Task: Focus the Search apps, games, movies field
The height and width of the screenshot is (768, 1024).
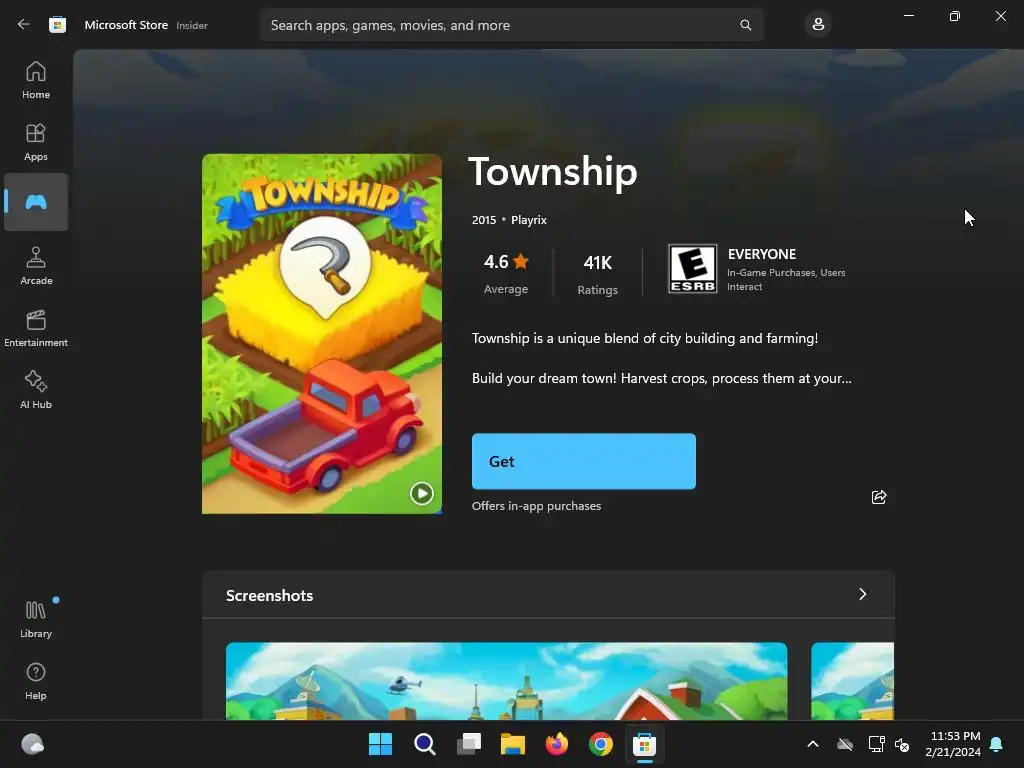Action: pos(512,25)
